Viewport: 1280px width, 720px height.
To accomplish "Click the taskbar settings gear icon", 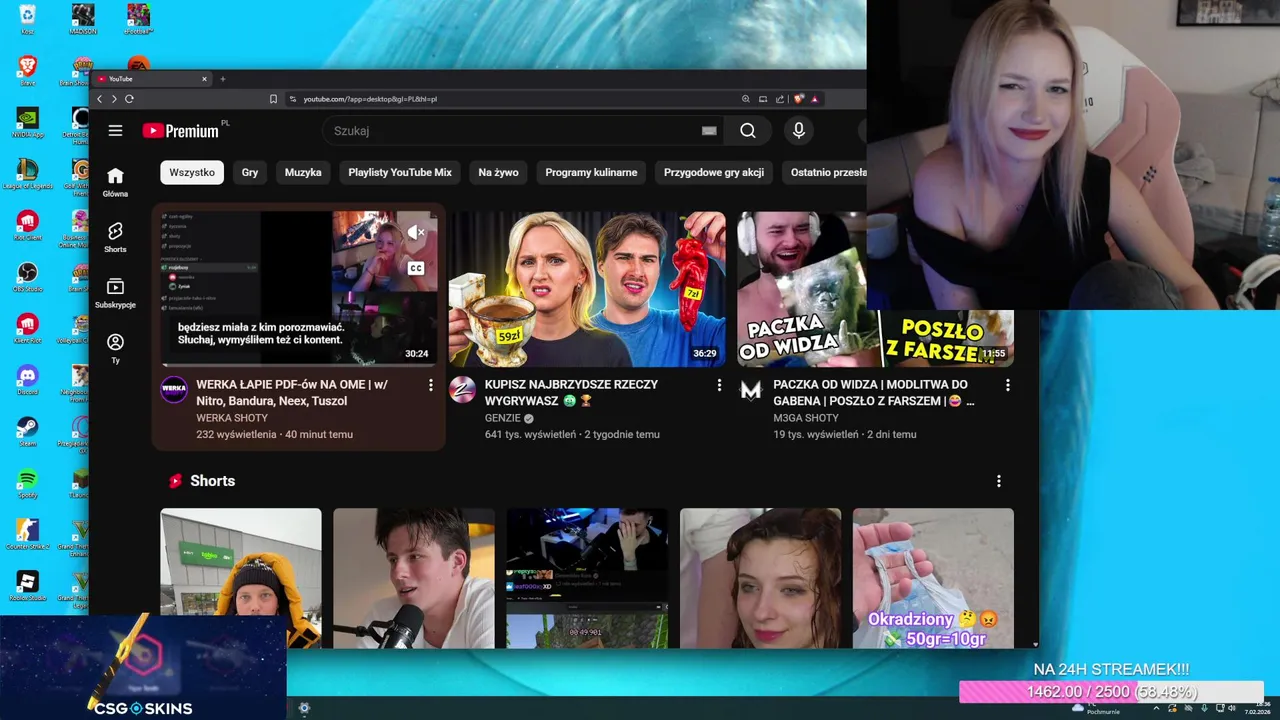I will (x=304, y=708).
